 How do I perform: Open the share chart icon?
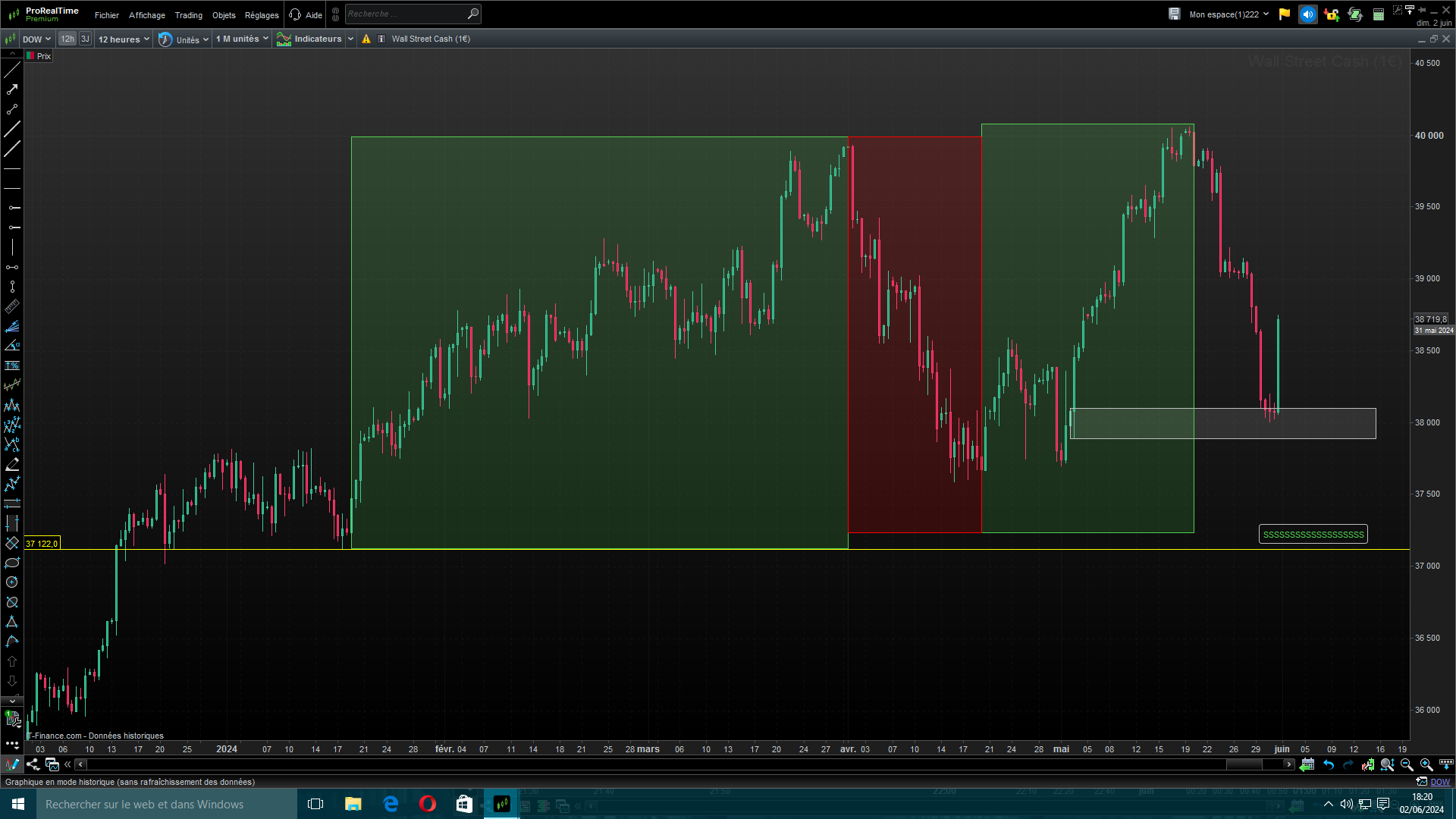33,764
